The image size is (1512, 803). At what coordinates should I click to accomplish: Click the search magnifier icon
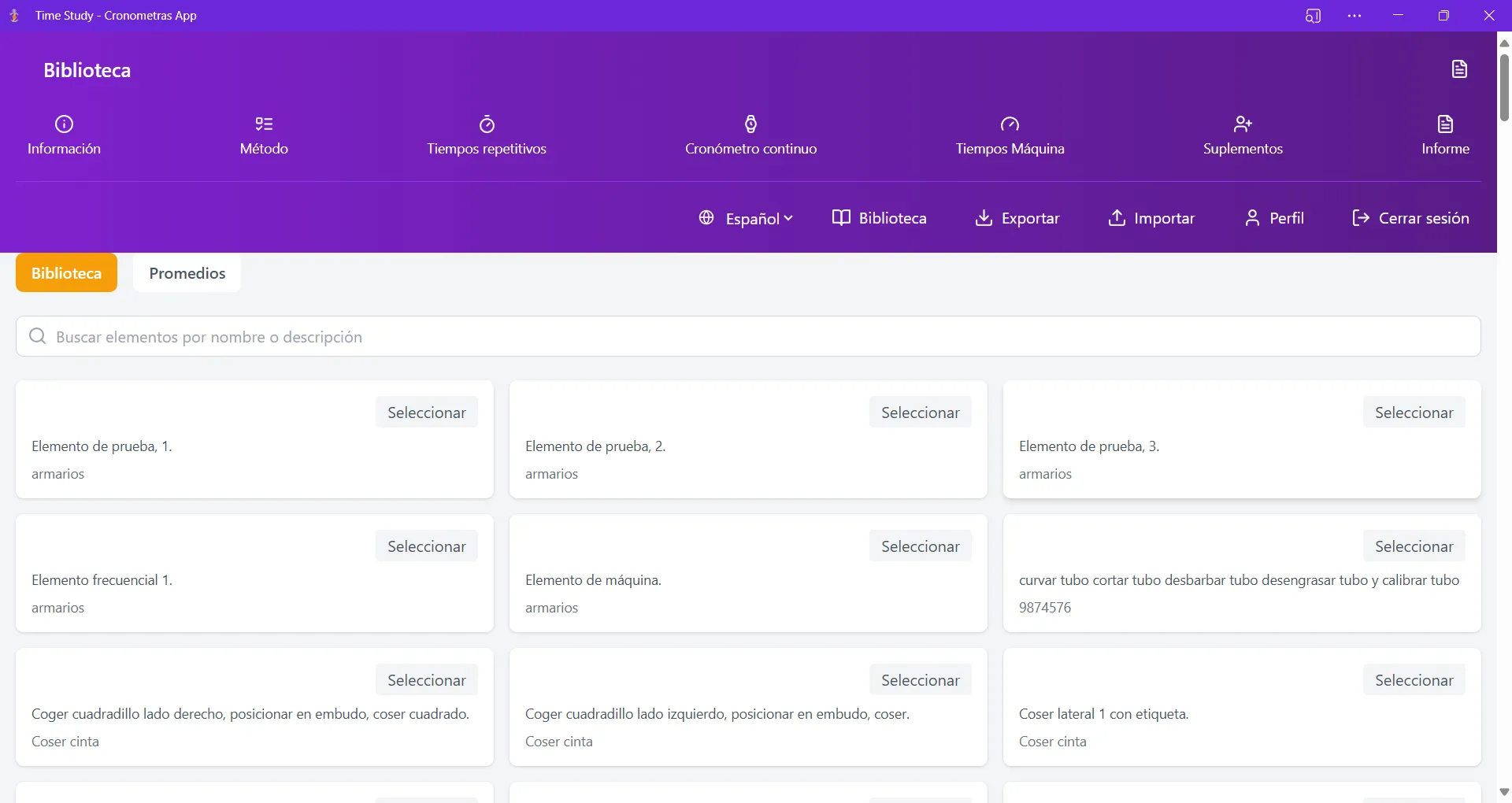(37, 336)
